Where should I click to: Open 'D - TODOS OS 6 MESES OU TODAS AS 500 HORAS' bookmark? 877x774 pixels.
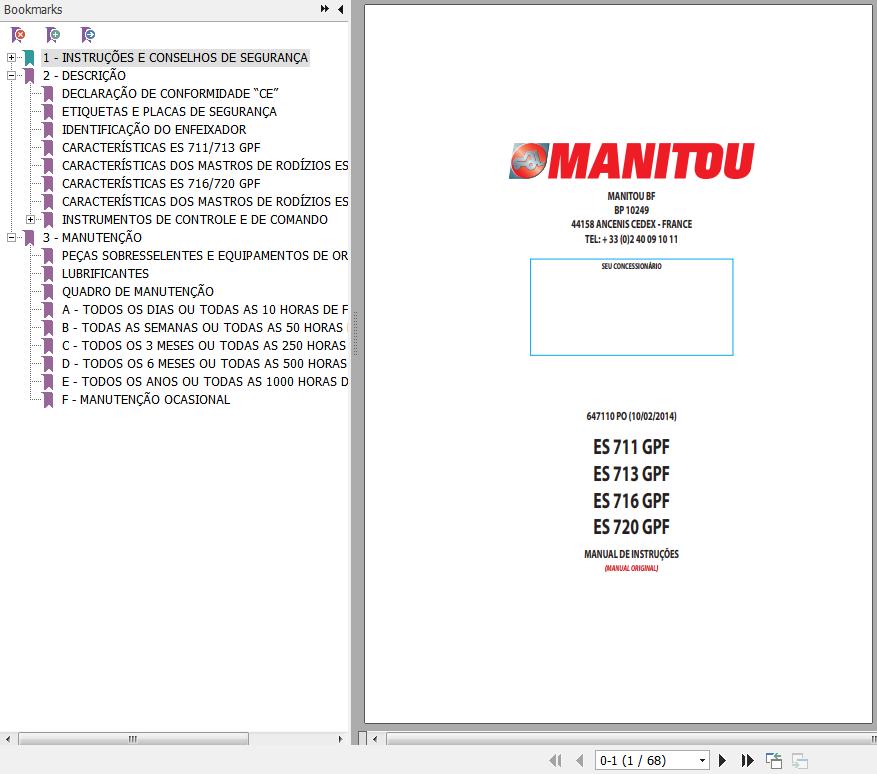[x=205, y=364]
